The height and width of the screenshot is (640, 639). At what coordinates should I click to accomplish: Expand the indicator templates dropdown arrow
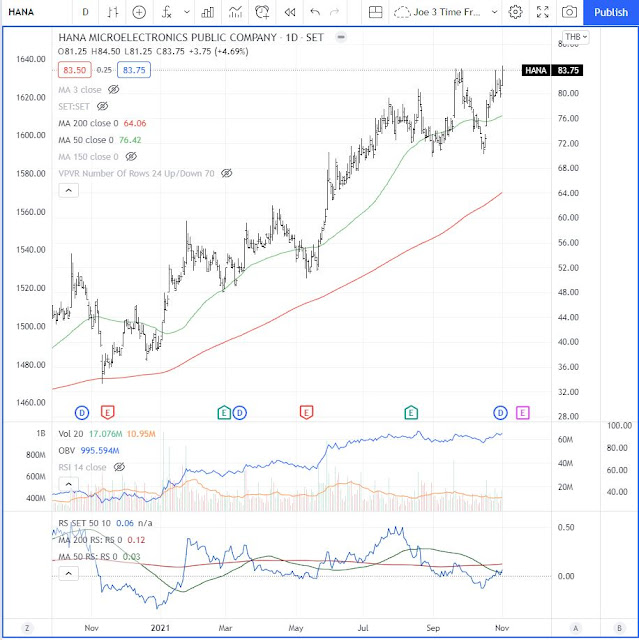186,12
